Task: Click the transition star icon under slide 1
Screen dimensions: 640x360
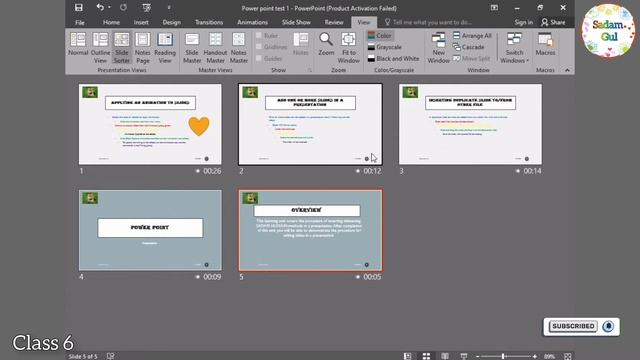Action: tap(198, 171)
